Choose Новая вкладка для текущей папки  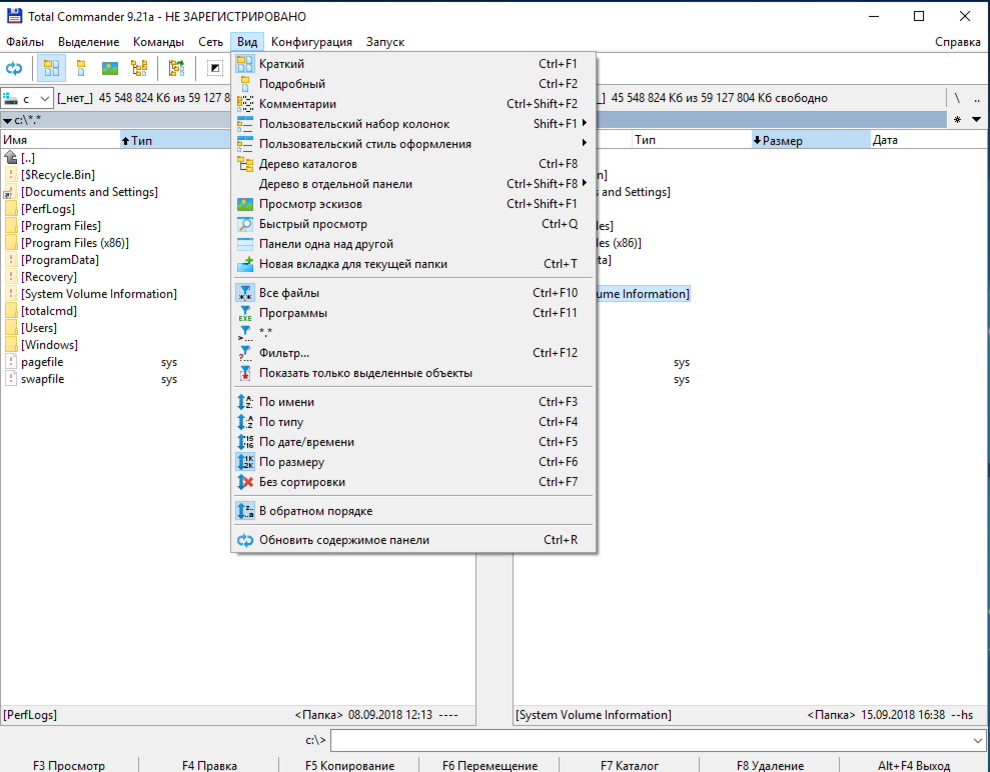[x=414, y=264]
